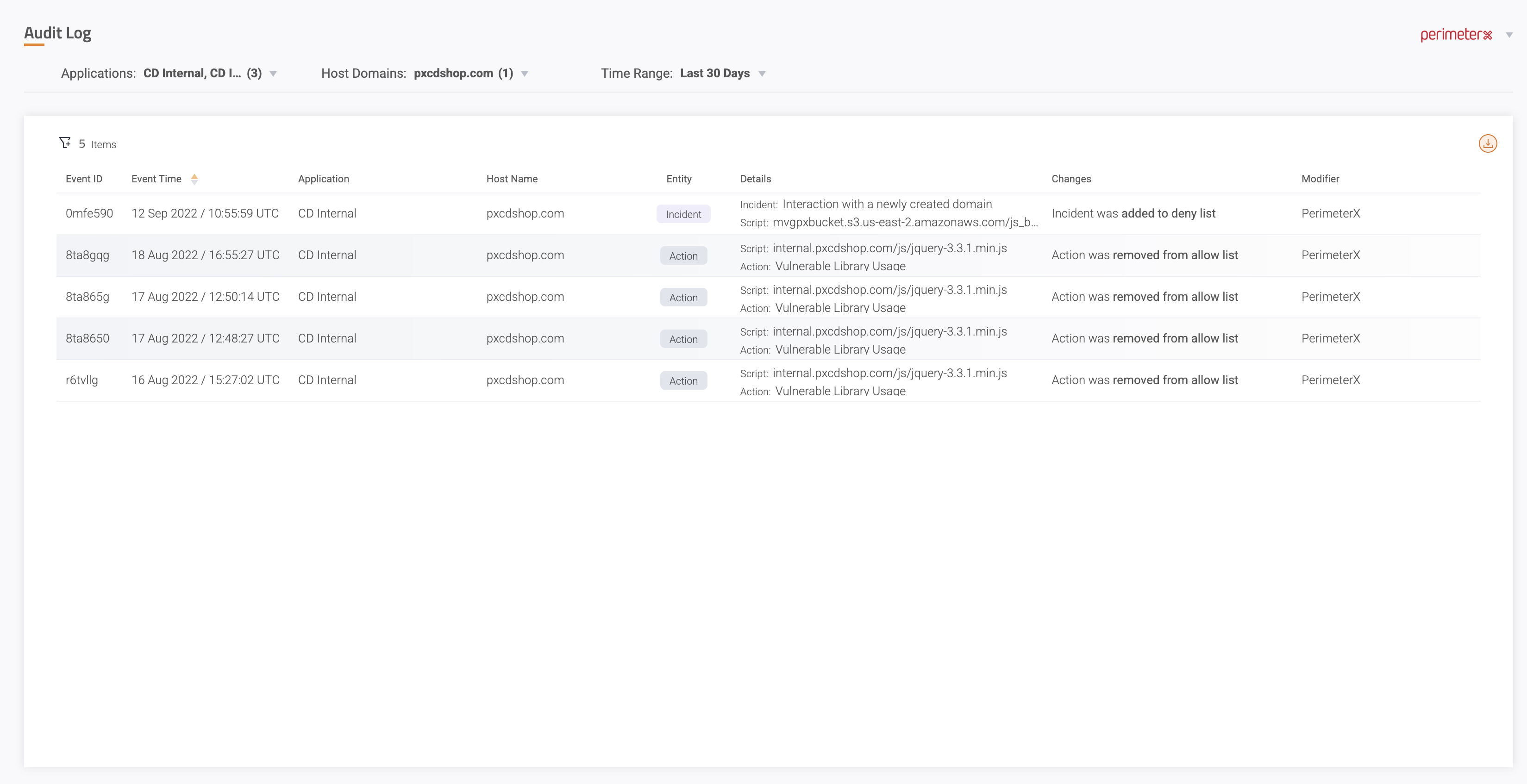This screenshot has height=784, width=1527.
Task: Click the Audit Log page title
Action: click(57, 33)
